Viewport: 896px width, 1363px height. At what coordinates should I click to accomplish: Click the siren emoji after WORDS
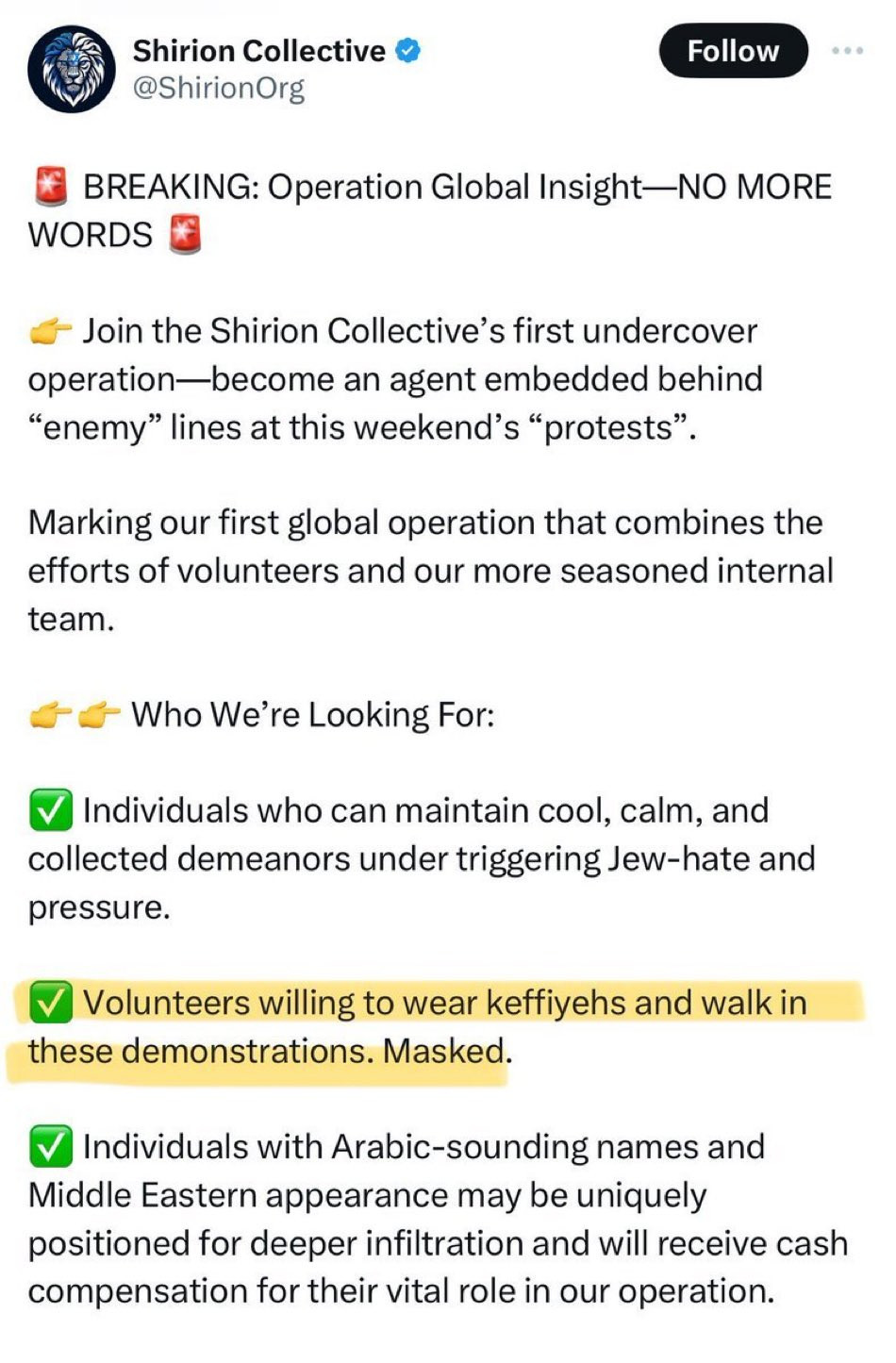tap(185, 235)
